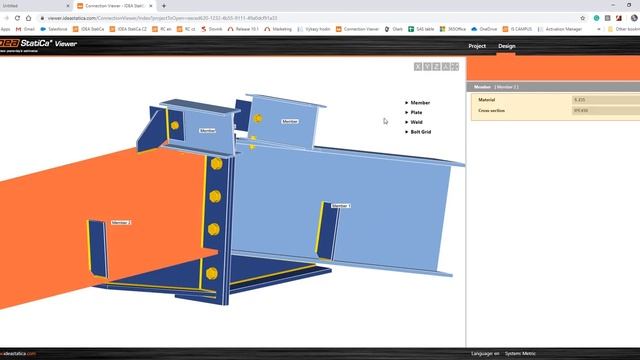Open the Marketing bookmark
640x360 pixels.
pyautogui.click(x=278, y=29)
